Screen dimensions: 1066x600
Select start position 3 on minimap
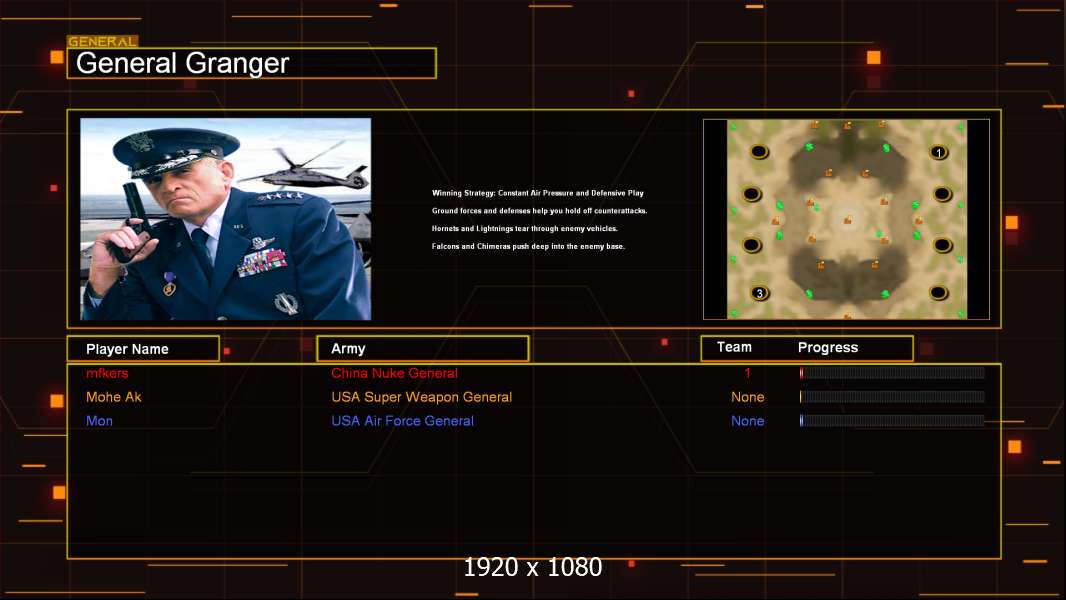tap(759, 293)
